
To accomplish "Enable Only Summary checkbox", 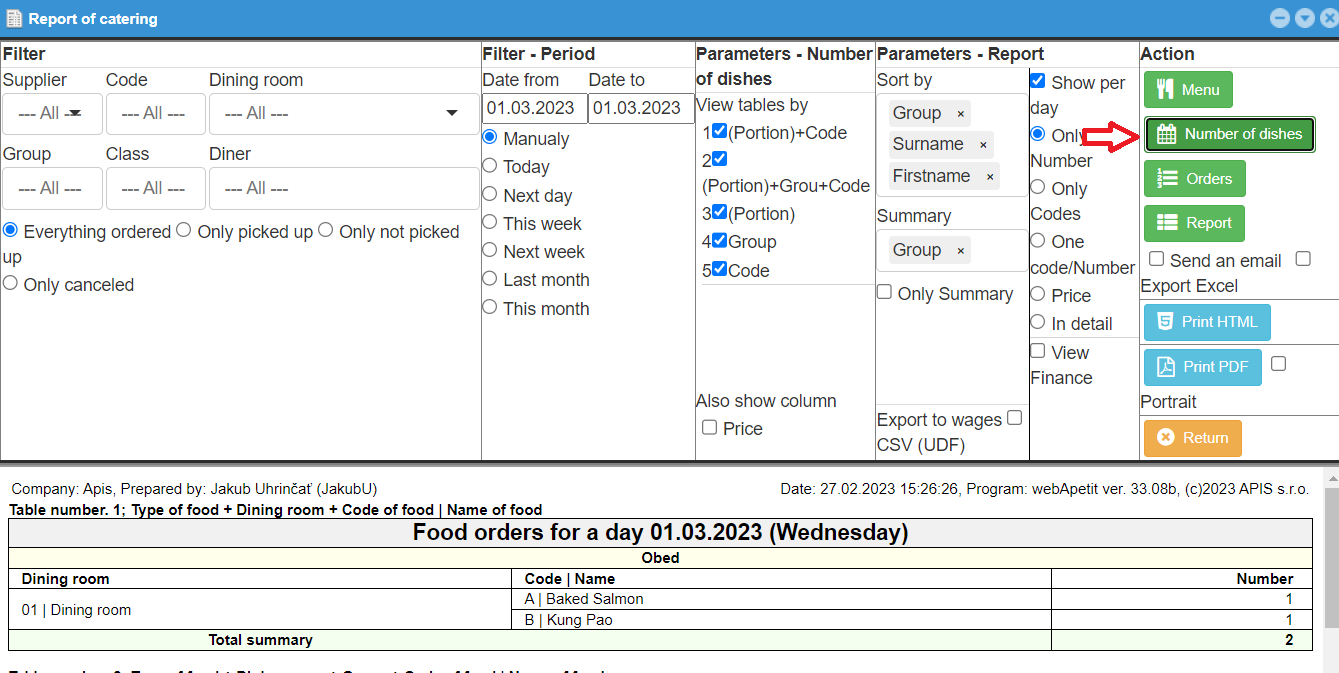I will click(x=885, y=292).
